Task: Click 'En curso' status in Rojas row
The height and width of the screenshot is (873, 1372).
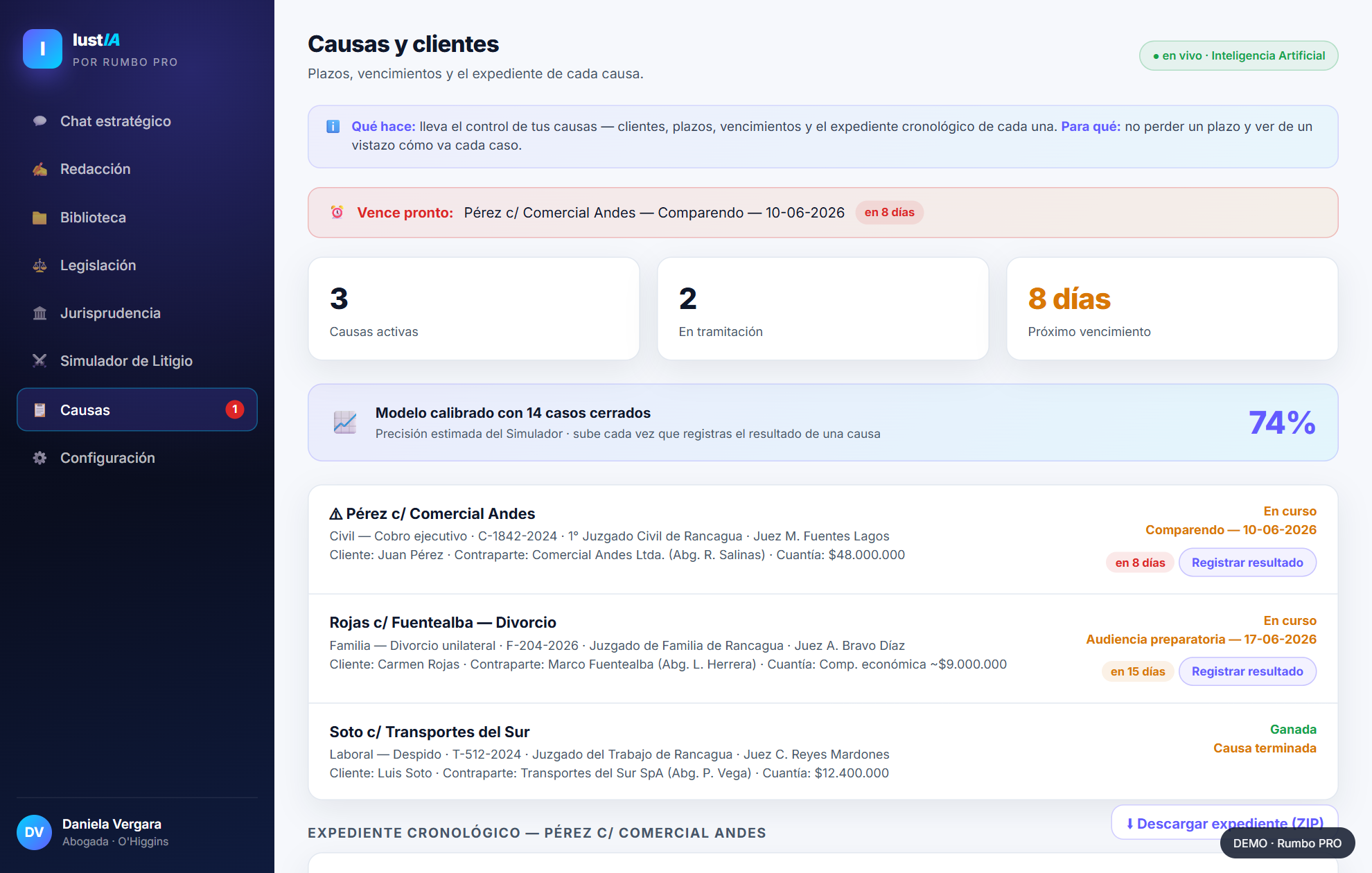Action: tap(1290, 621)
